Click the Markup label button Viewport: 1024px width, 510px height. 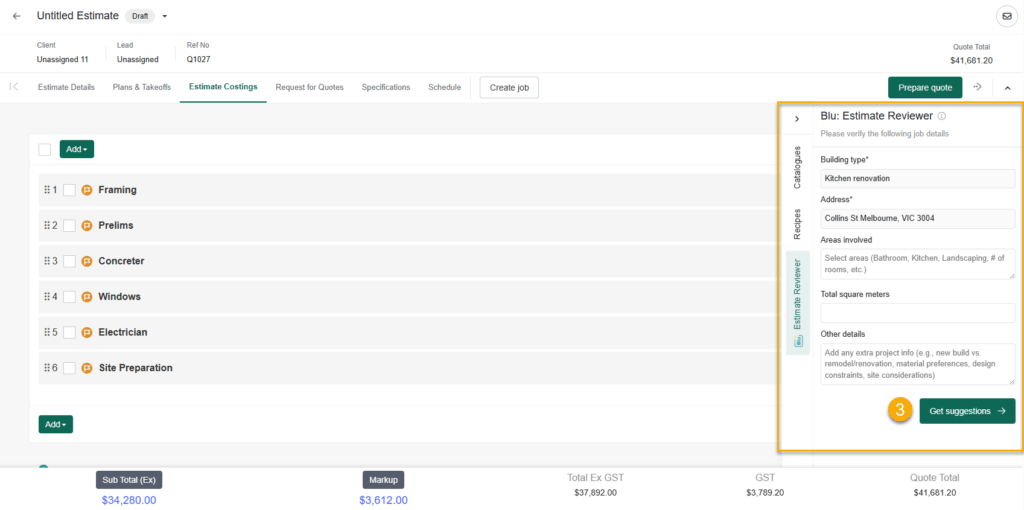[x=383, y=479]
